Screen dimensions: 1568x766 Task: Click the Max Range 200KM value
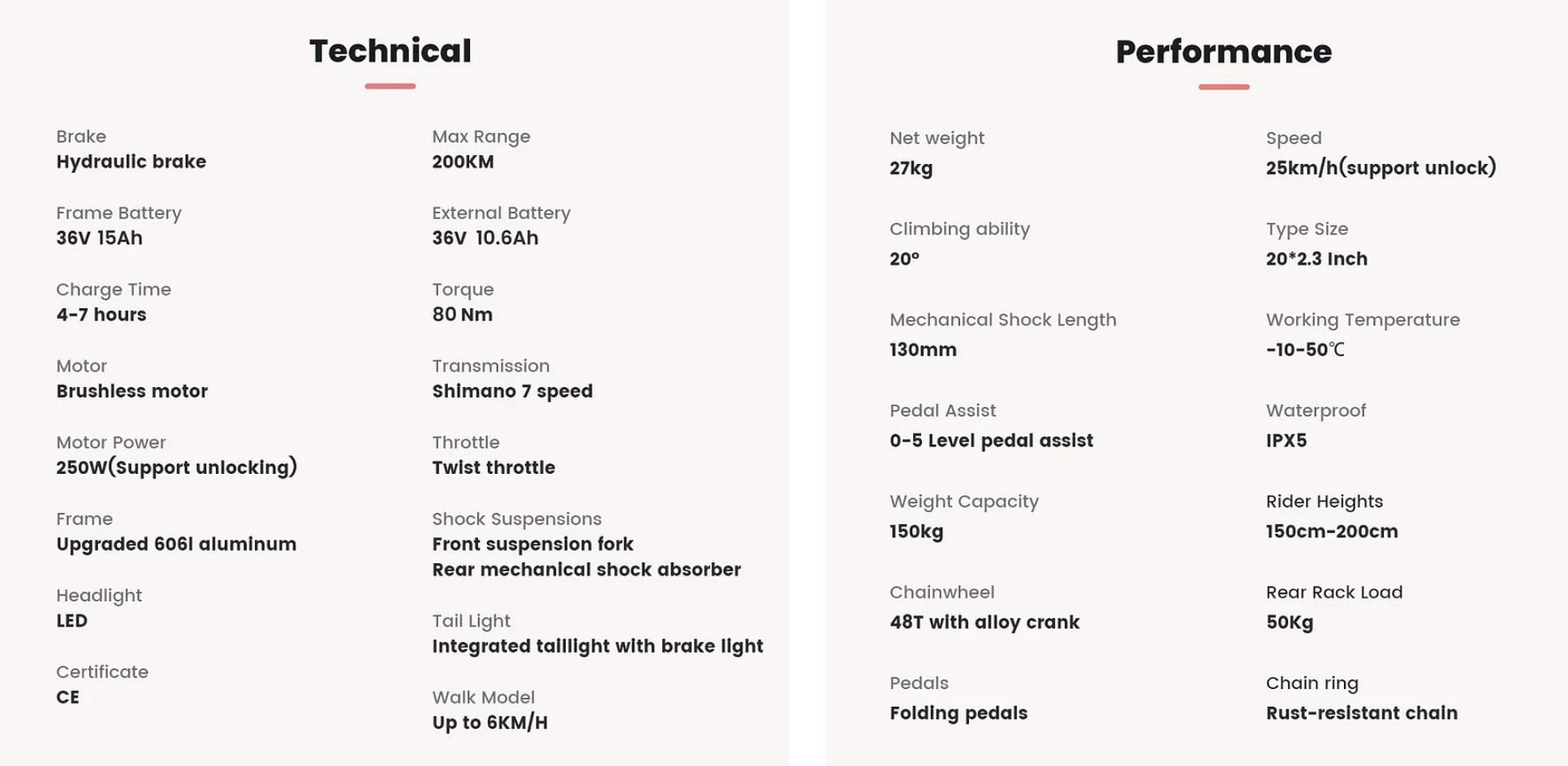pyautogui.click(x=463, y=161)
